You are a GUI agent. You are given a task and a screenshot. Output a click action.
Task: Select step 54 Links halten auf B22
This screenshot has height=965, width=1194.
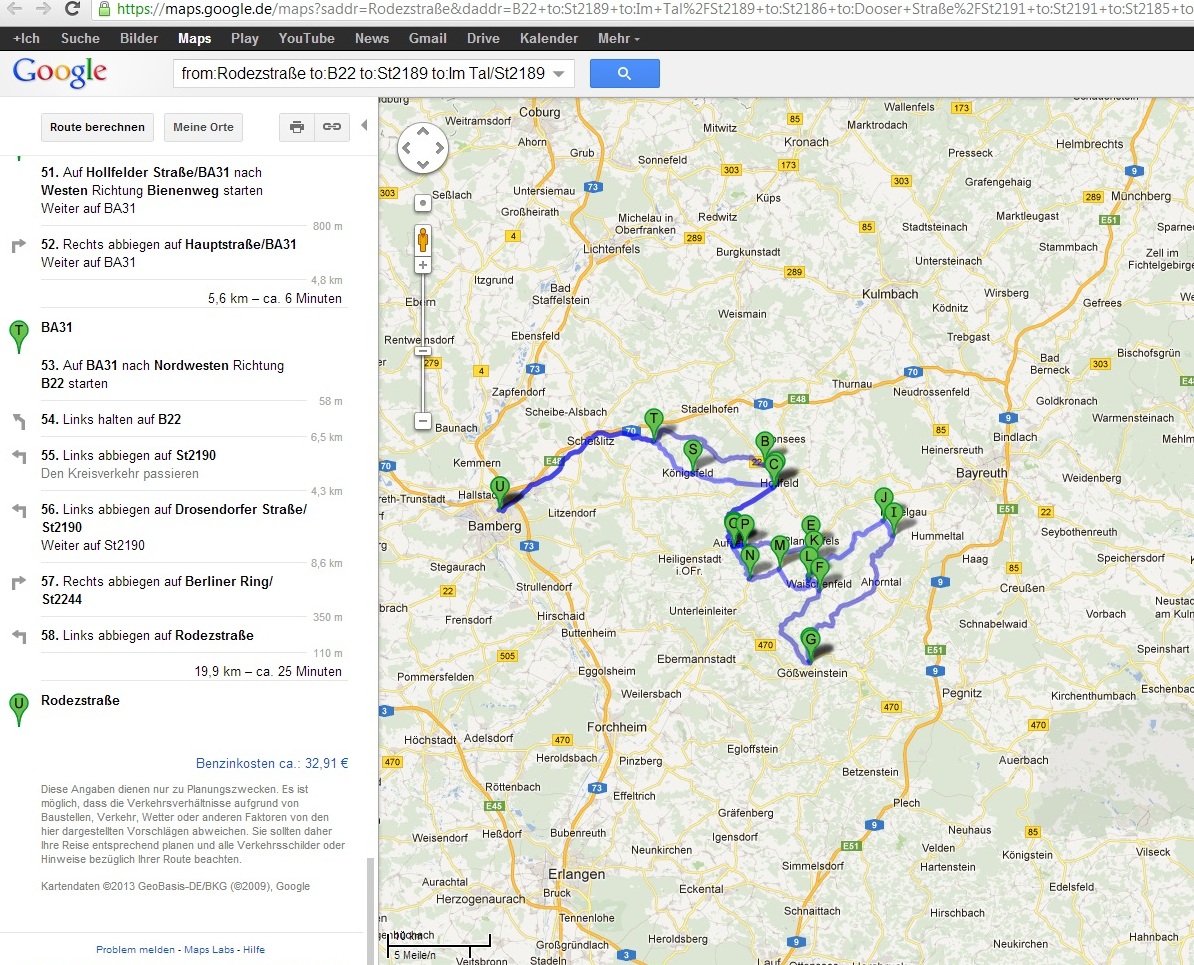coord(111,420)
